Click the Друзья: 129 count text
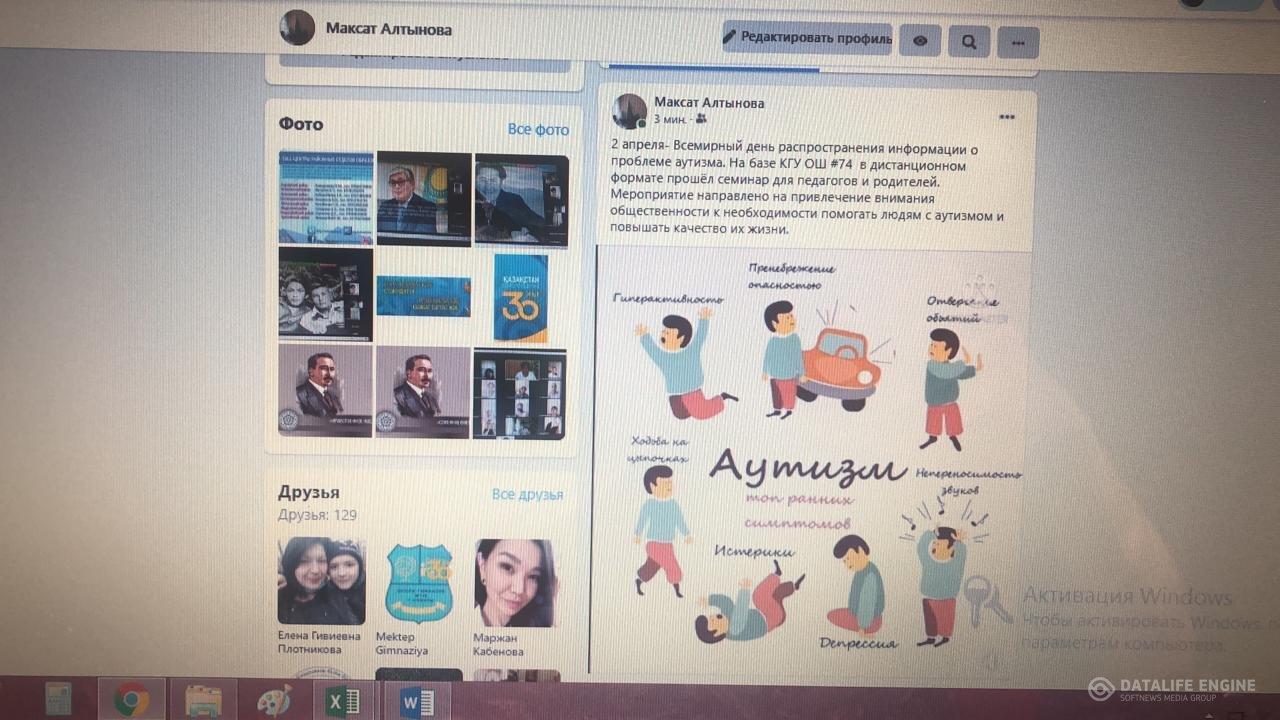 click(x=317, y=515)
